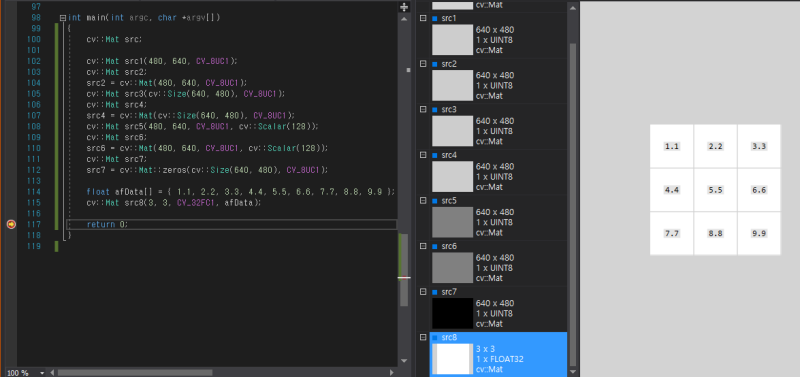Click the code editor vertical scrollbar thumb
The height and width of the screenshot is (377, 800).
[x=404, y=270]
